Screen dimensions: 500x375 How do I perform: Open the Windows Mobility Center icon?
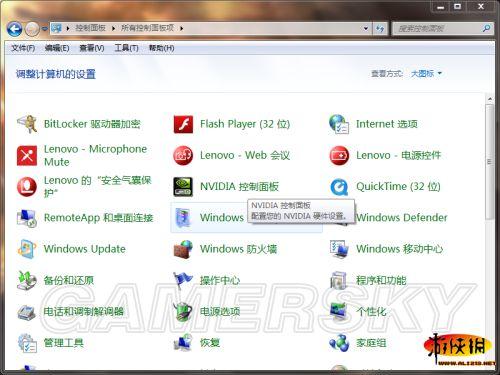[339, 249]
